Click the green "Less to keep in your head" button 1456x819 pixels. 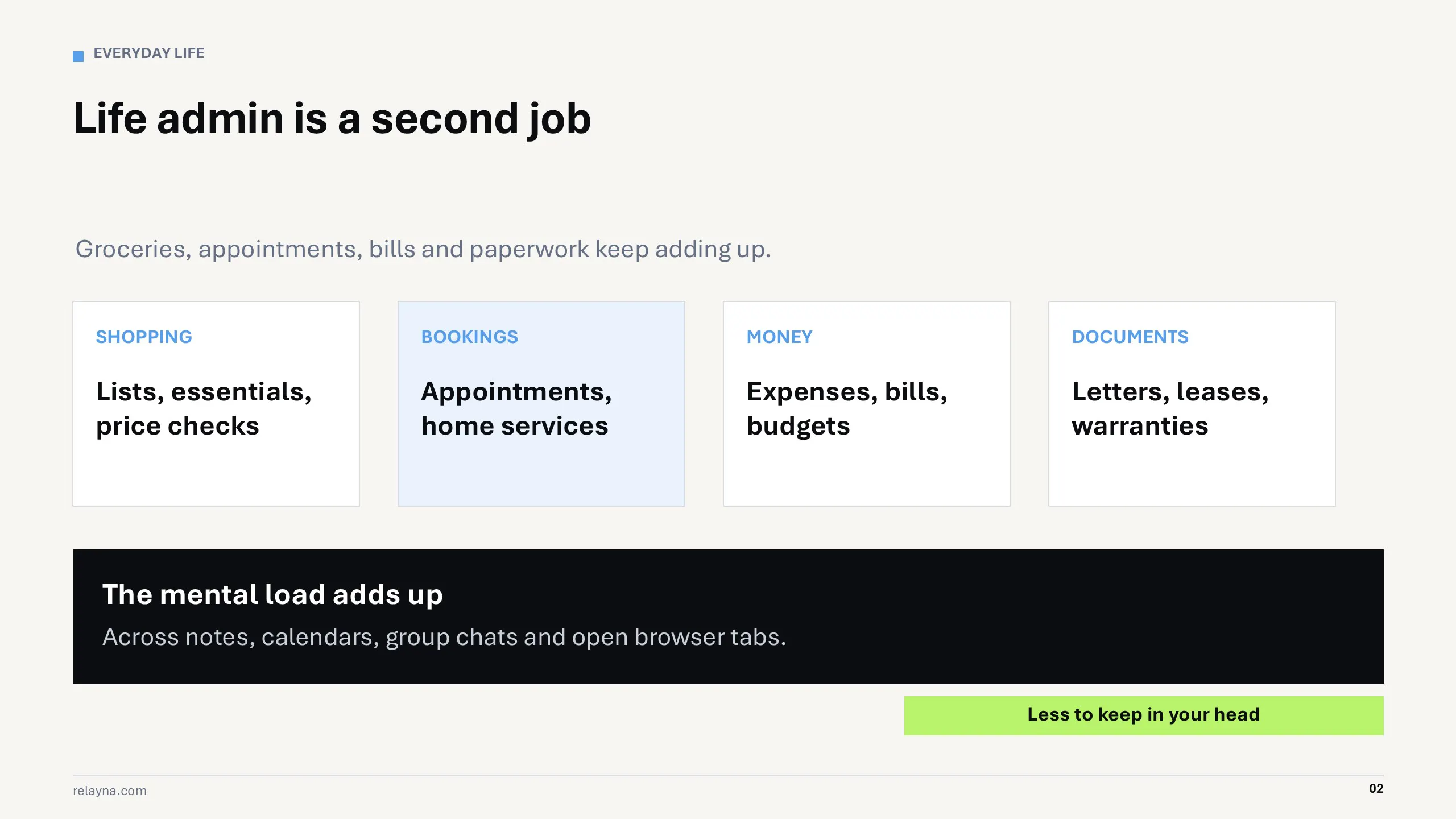(x=1144, y=715)
